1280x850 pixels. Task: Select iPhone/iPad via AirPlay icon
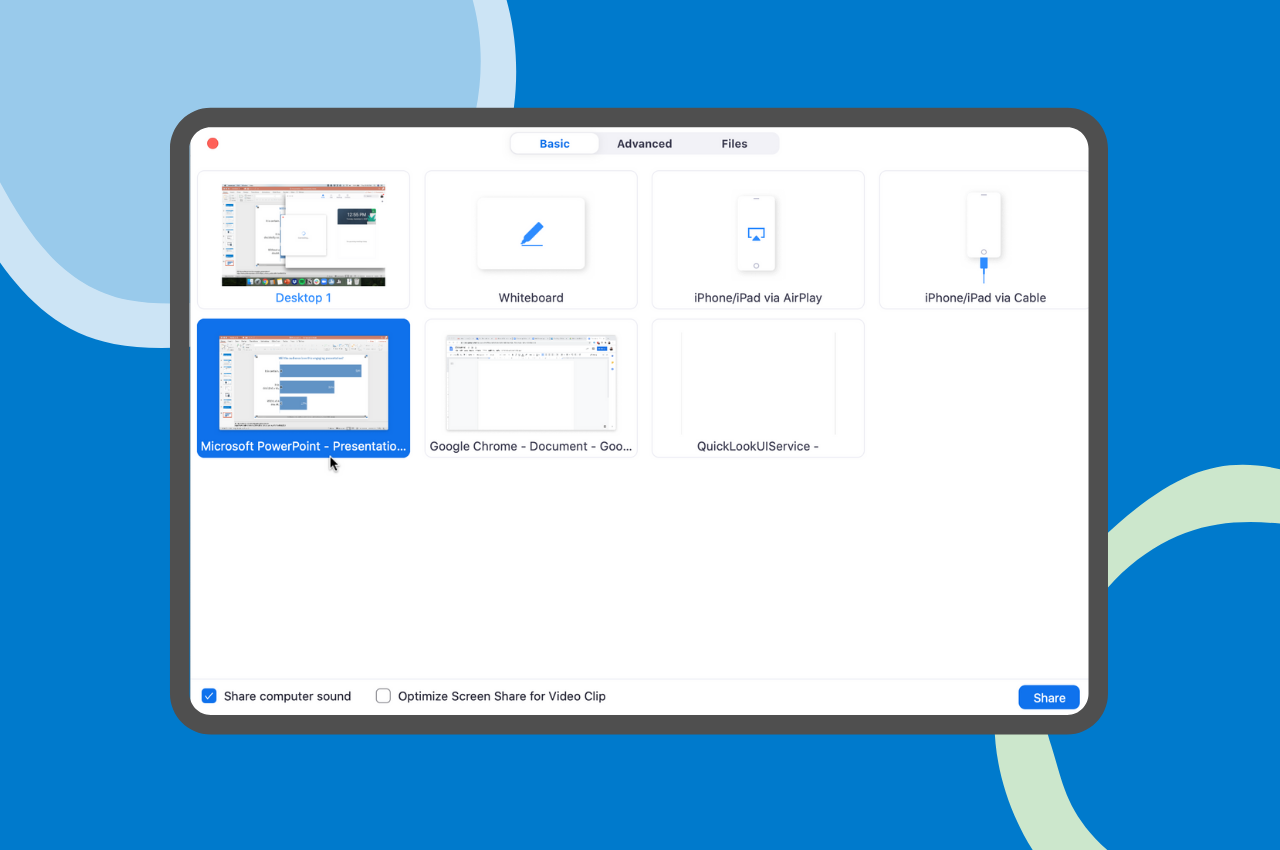click(x=756, y=234)
